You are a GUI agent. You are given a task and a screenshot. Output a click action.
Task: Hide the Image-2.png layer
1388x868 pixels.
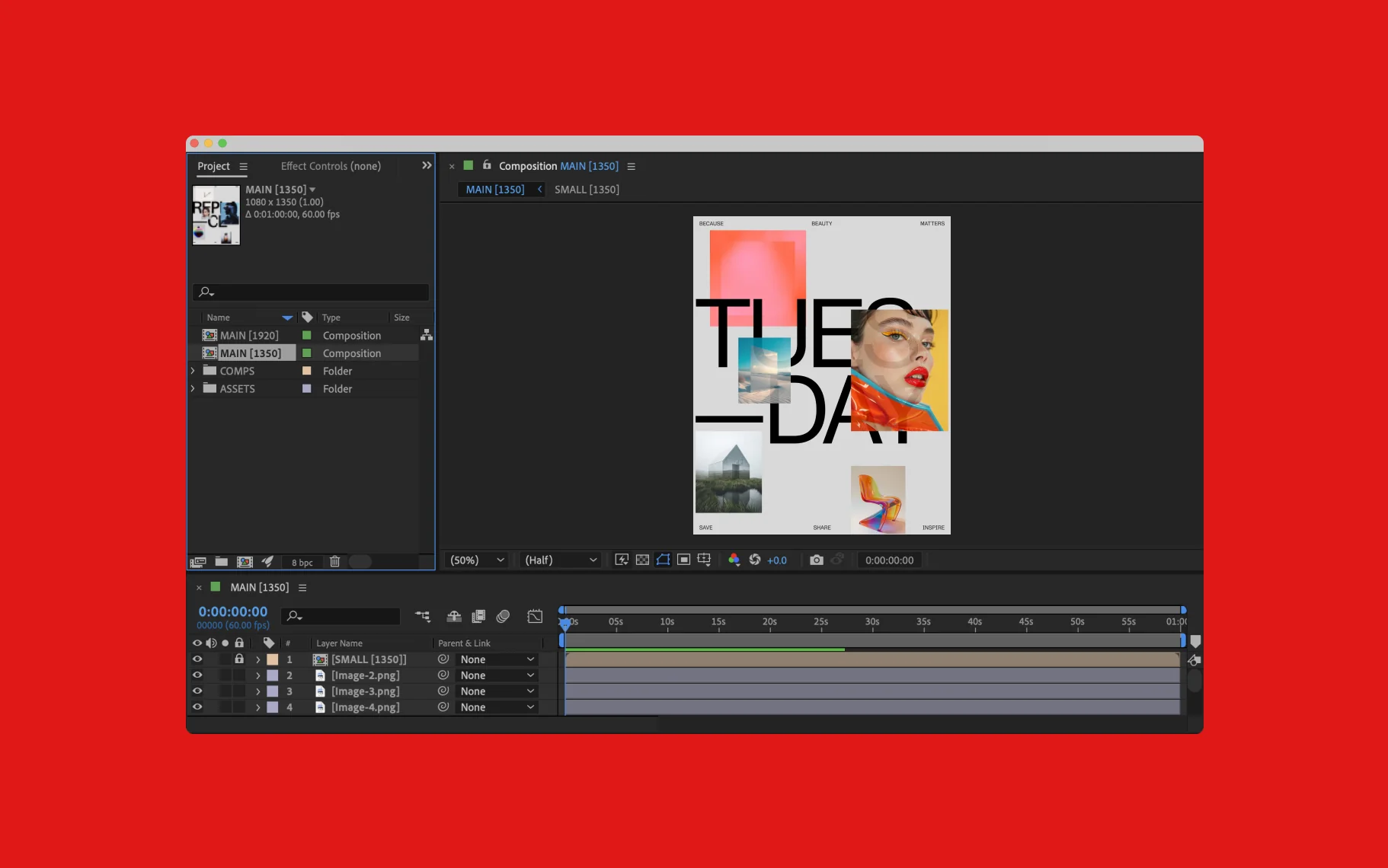click(x=197, y=675)
